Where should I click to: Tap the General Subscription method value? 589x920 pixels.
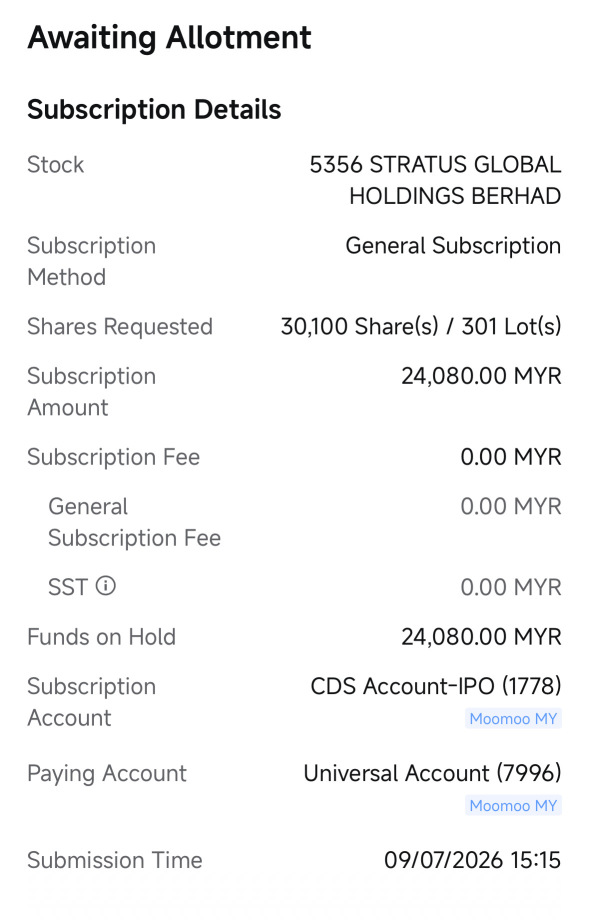[x=453, y=246]
